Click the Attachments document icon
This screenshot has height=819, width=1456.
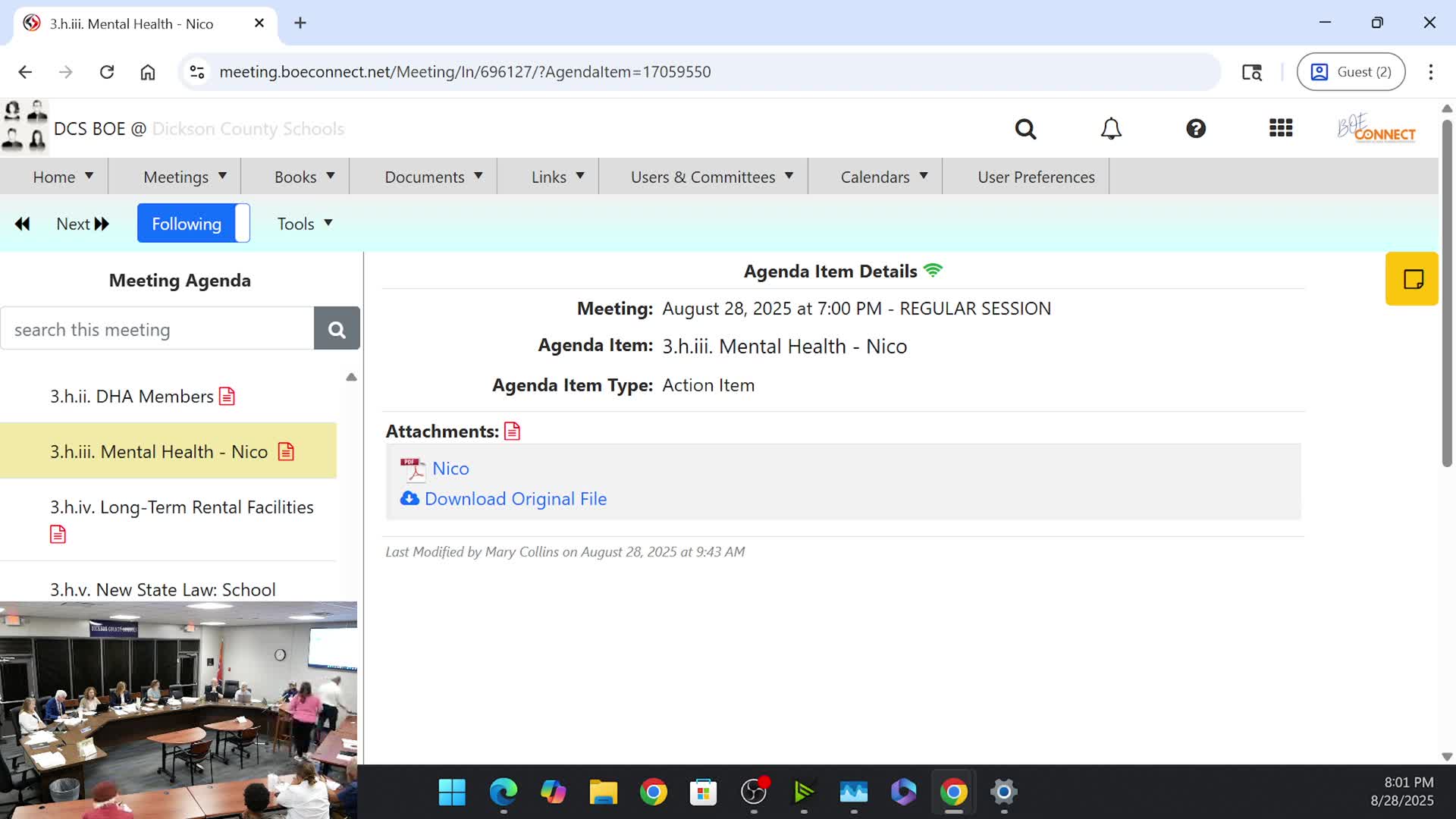point(513,431)
